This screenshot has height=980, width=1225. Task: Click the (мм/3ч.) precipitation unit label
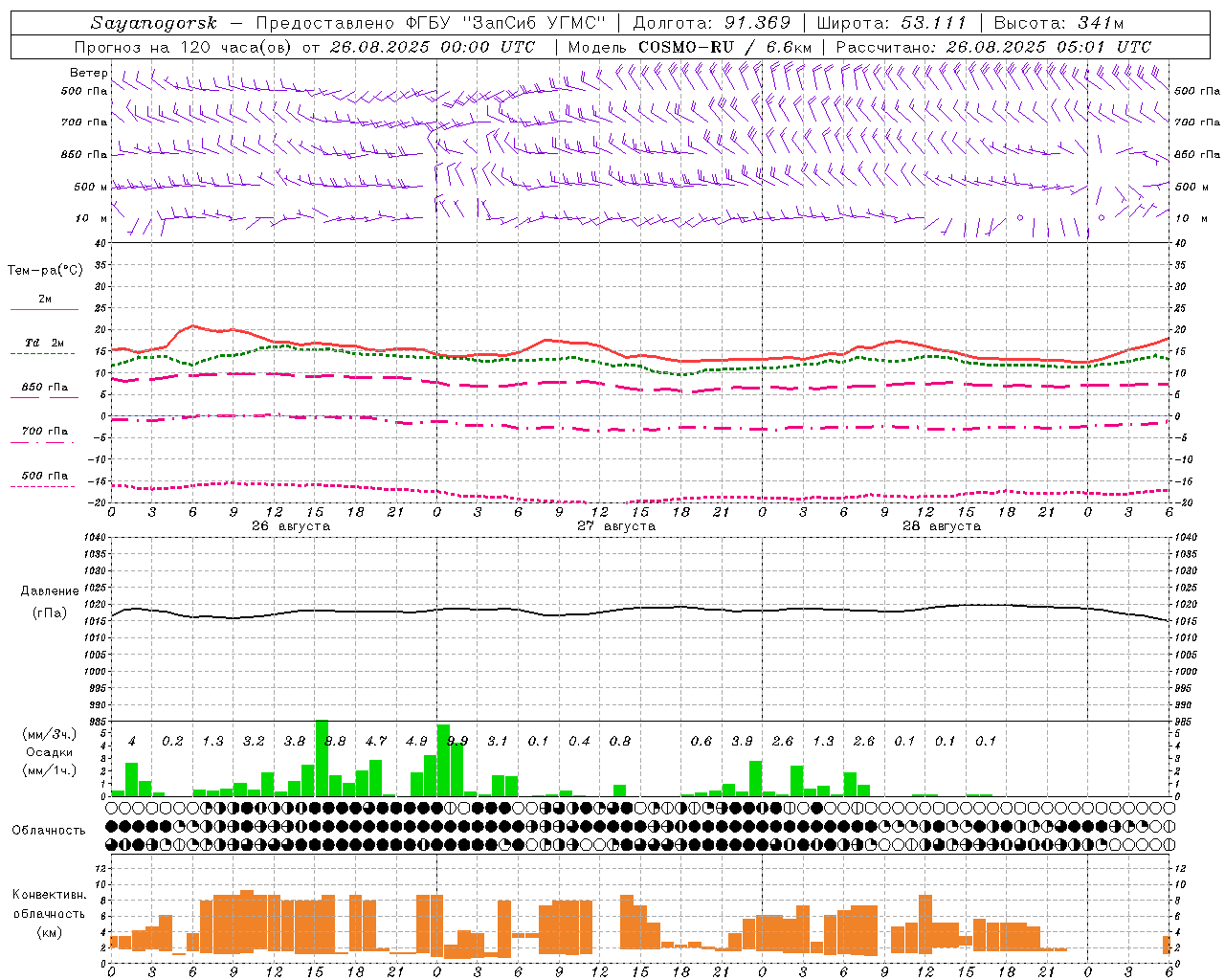pos(49,734)
